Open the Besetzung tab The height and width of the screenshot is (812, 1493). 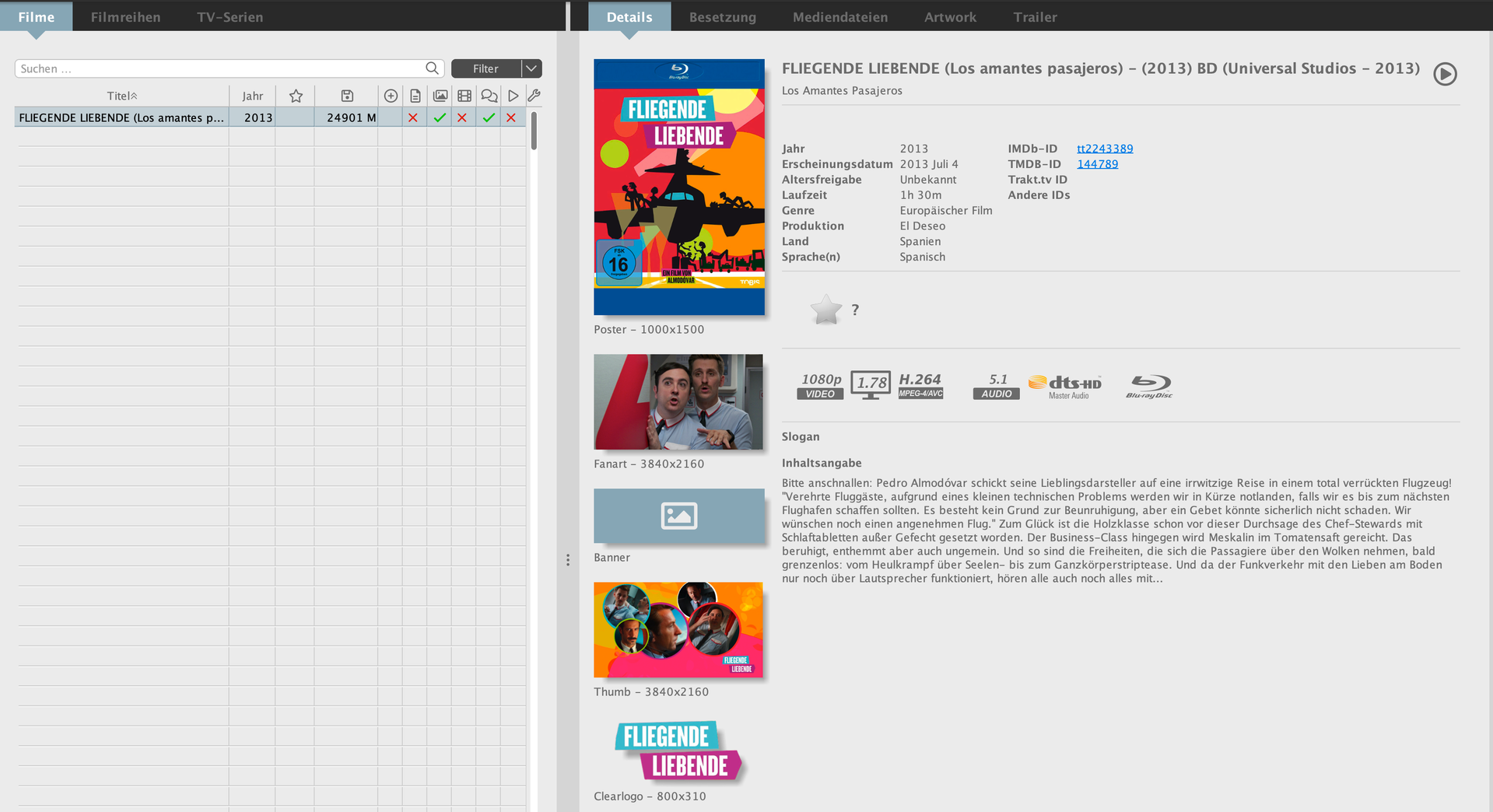point(722,16)
